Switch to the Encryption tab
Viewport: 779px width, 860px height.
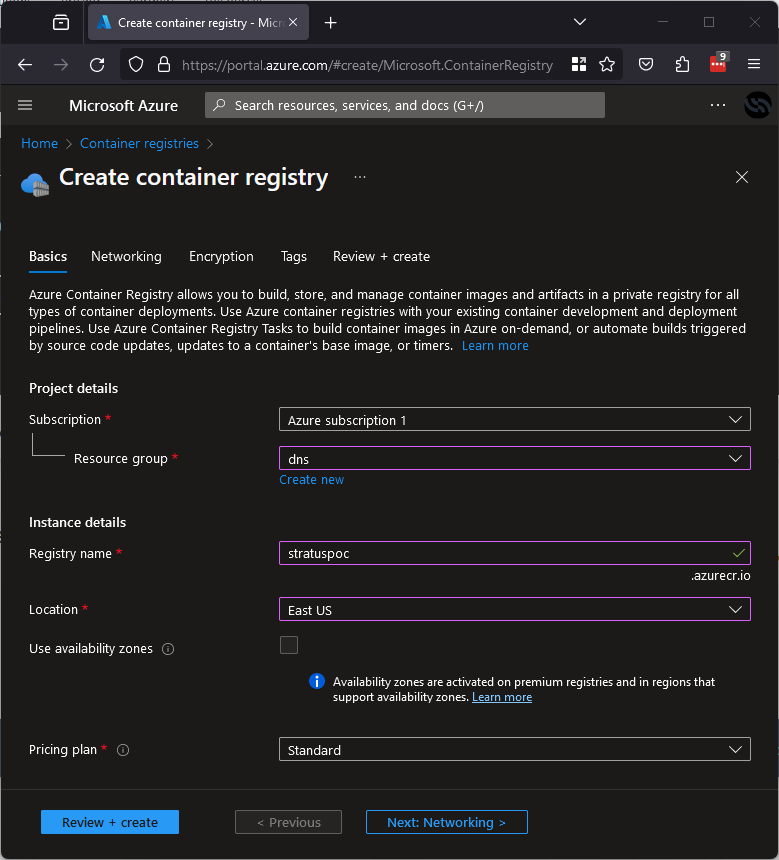coord(221,257)
